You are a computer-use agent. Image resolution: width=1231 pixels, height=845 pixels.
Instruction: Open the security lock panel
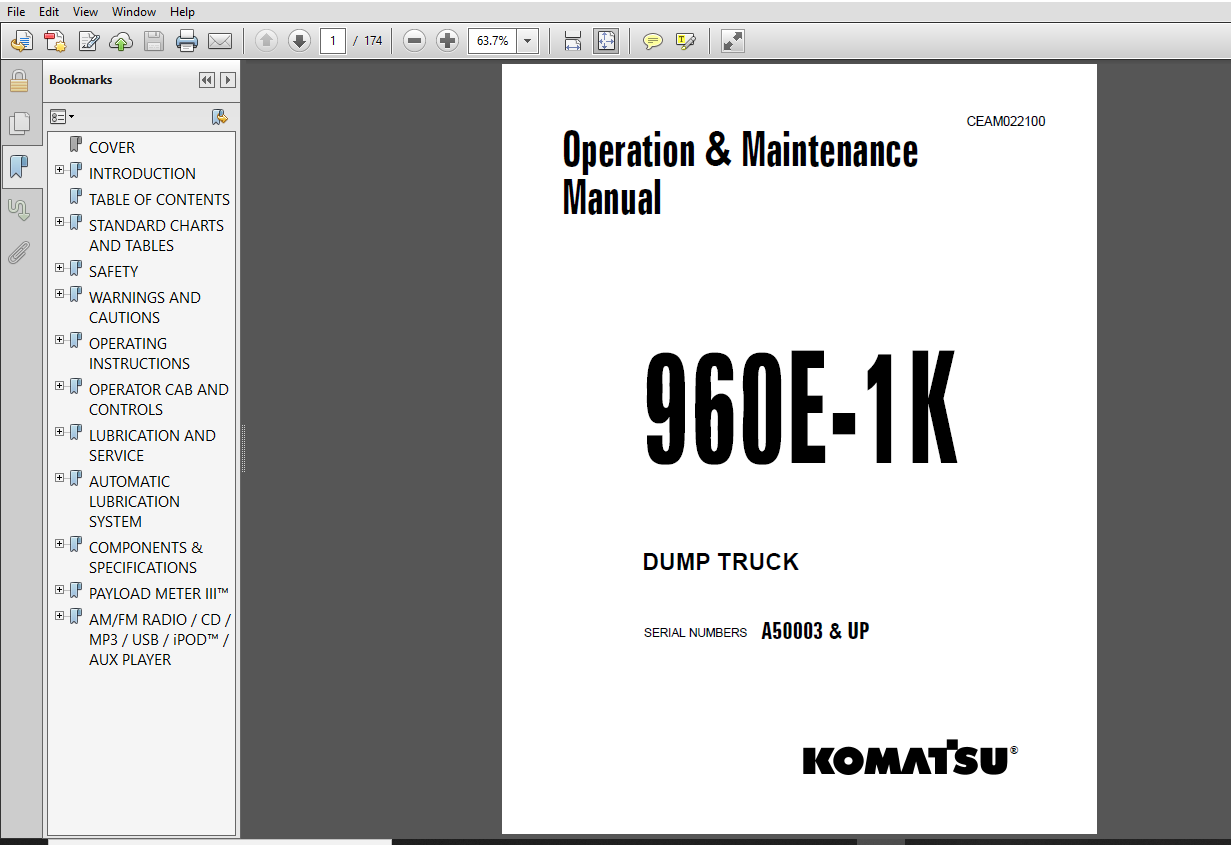pos(19,81)
